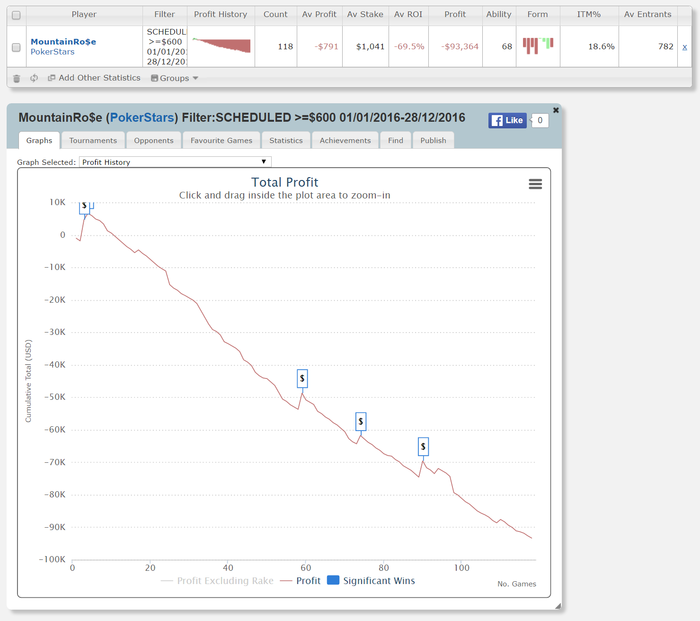700x621 pixels.
Task: Switch to the Graphs tab
Action: coord(39,140)
